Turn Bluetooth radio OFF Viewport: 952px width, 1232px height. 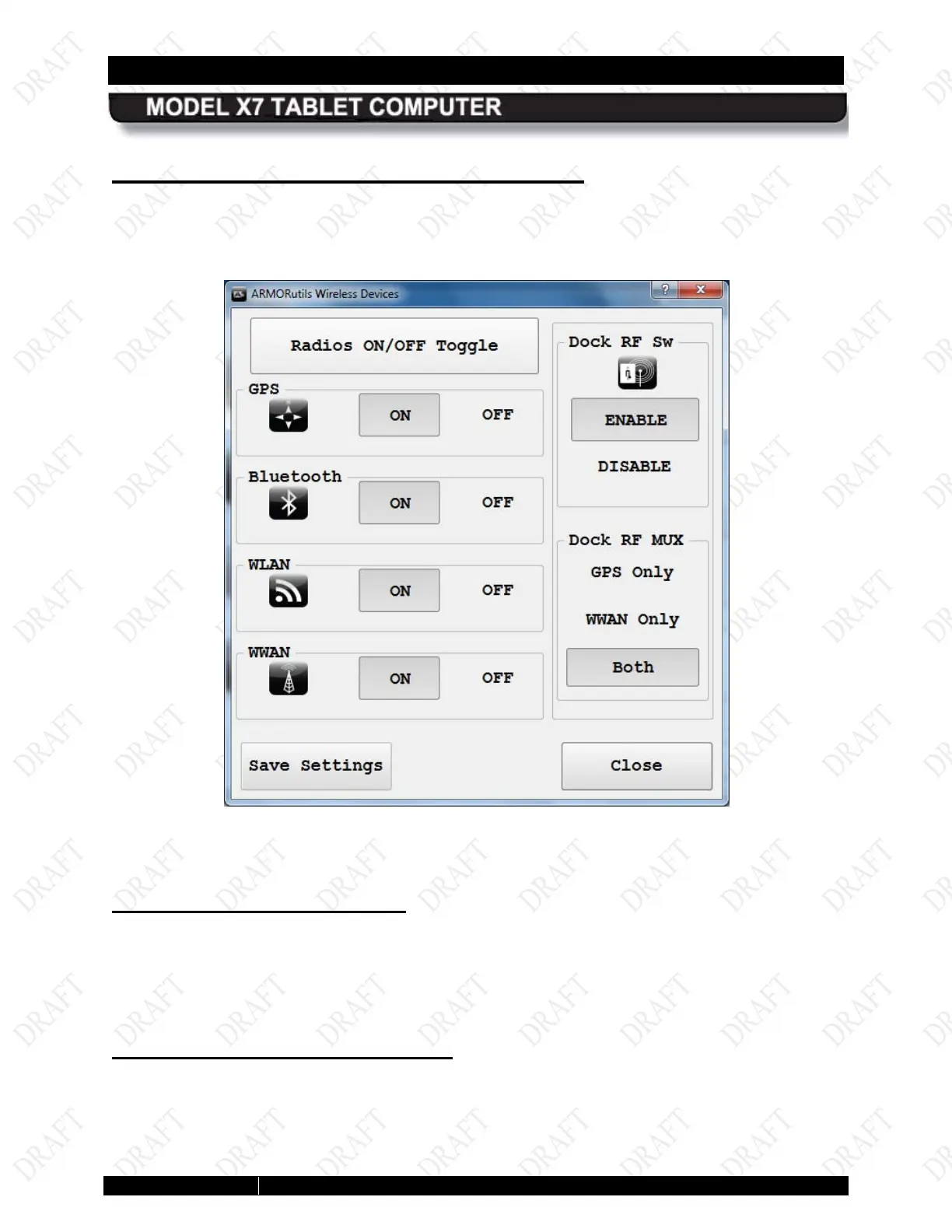[x=497, y=502]
